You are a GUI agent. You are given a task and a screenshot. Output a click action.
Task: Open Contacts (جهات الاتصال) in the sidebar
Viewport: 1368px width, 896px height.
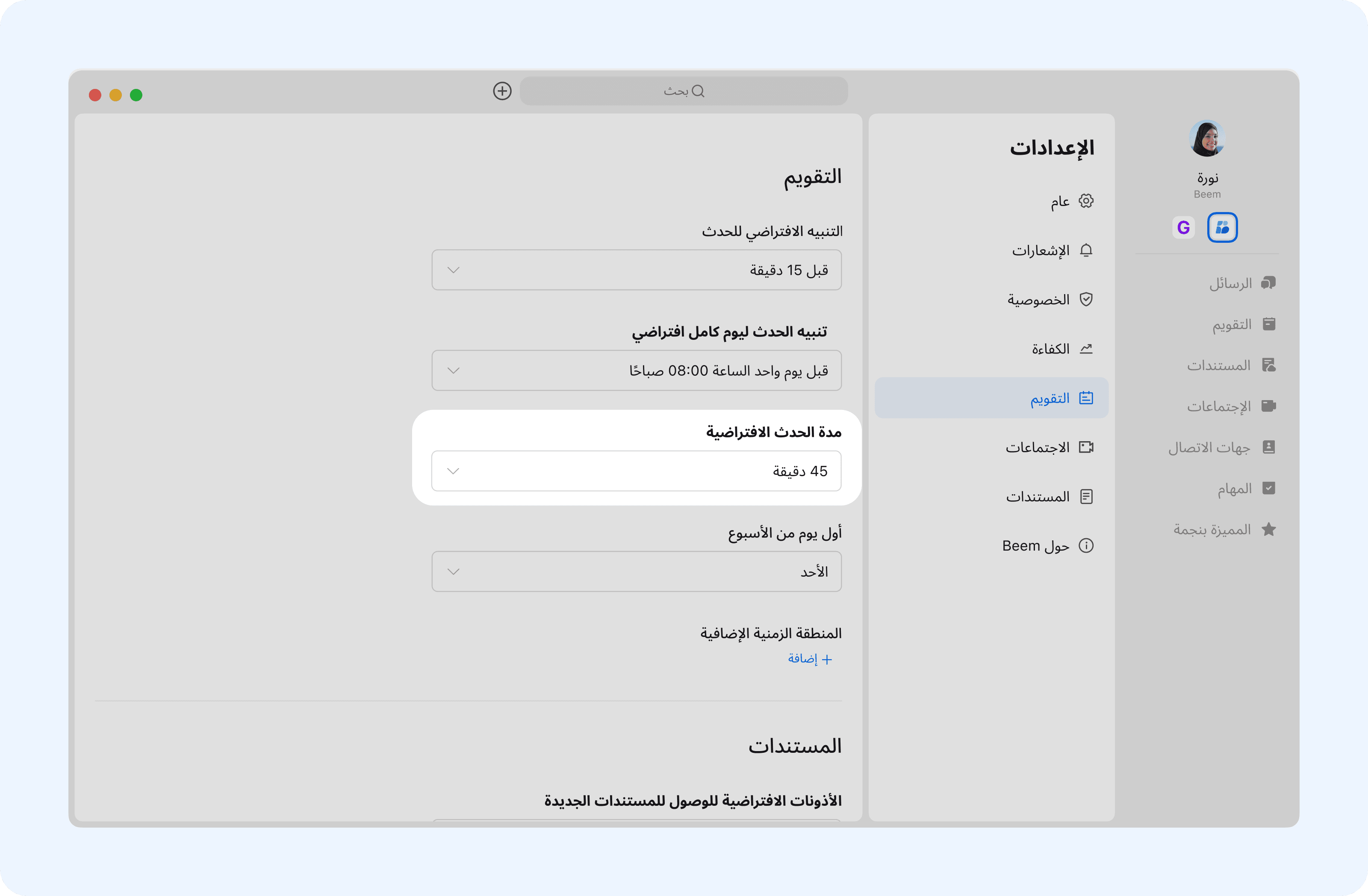[x=1221, y=447]
